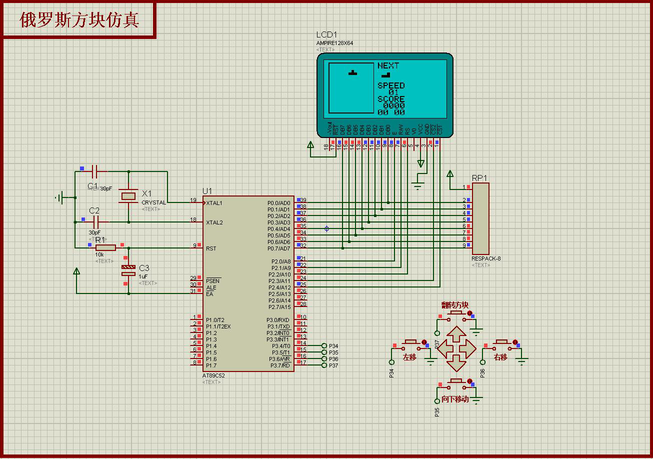Click the PSEN pin name on U1

(x=213, y=280)
